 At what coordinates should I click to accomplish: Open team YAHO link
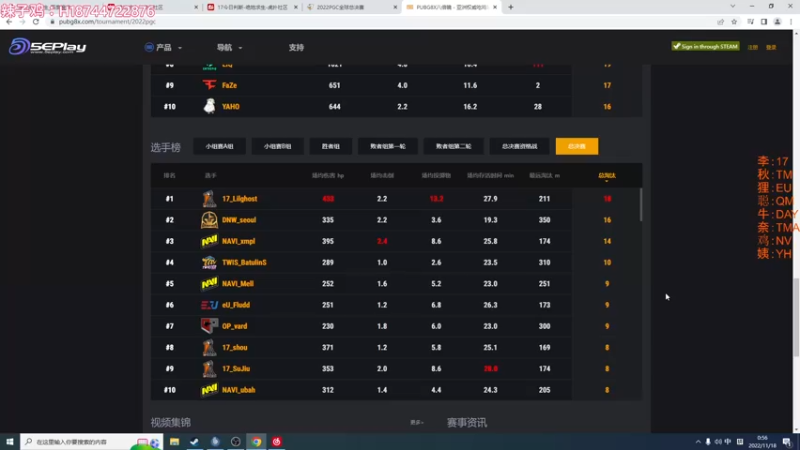click(x=231, y=106)
